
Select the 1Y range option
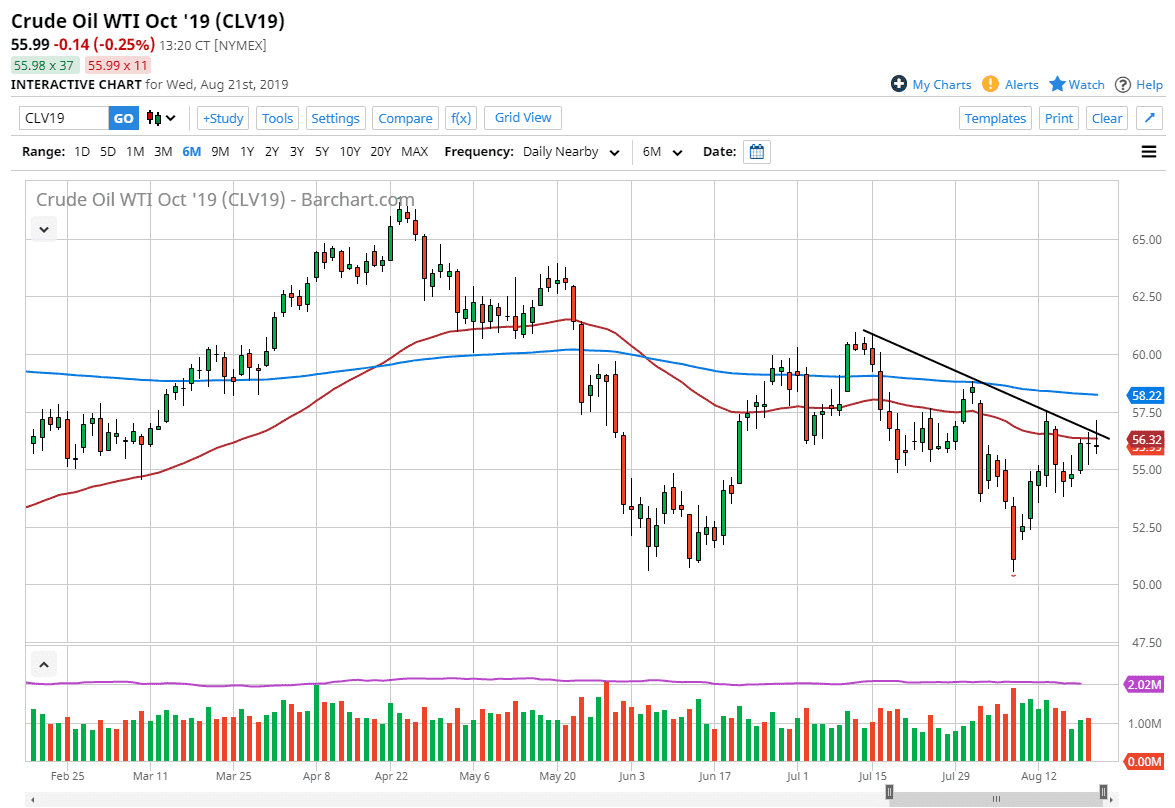246,152
